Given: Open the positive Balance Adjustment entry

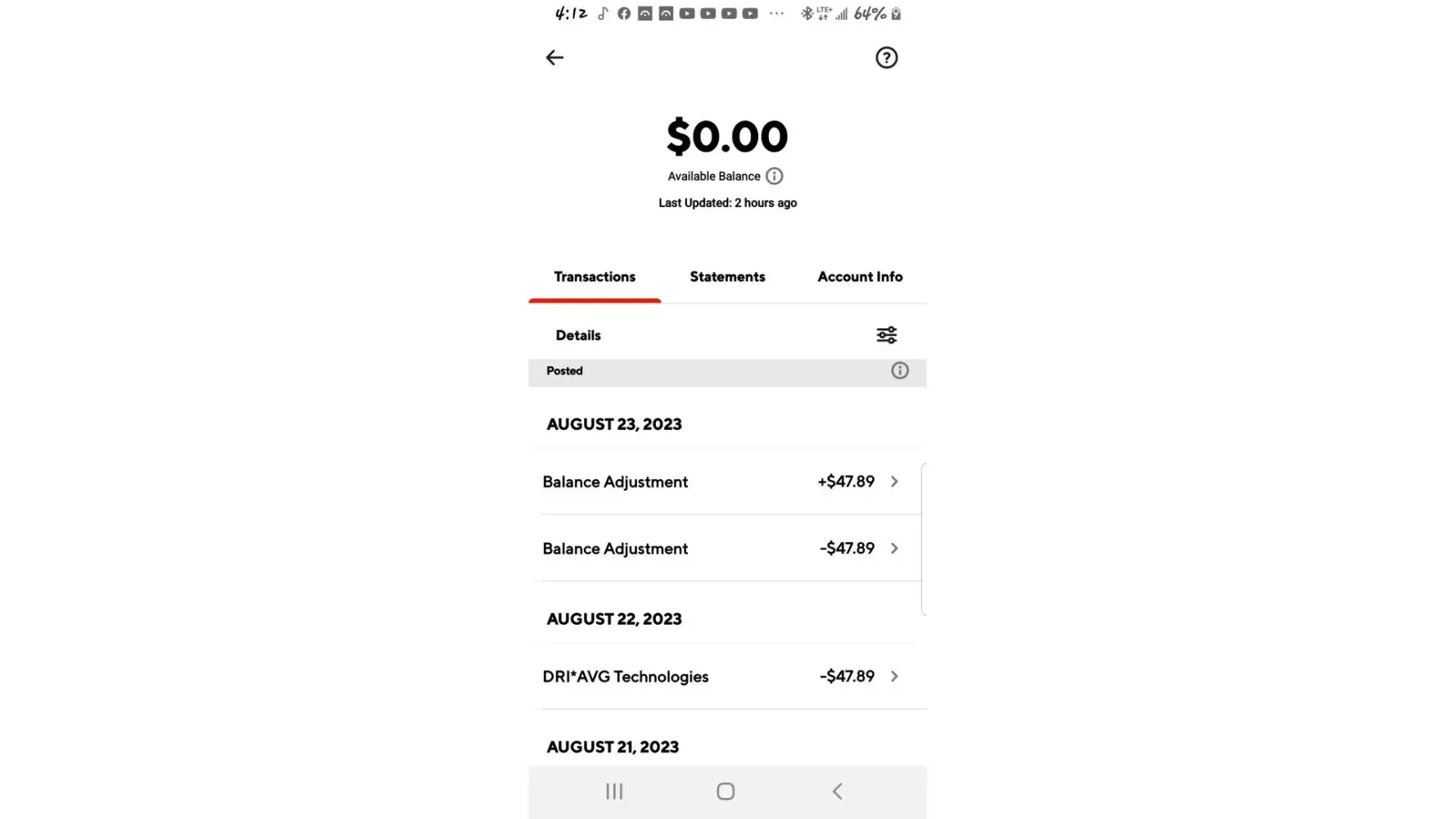Looking at the screenshot, I should (615, 482).
